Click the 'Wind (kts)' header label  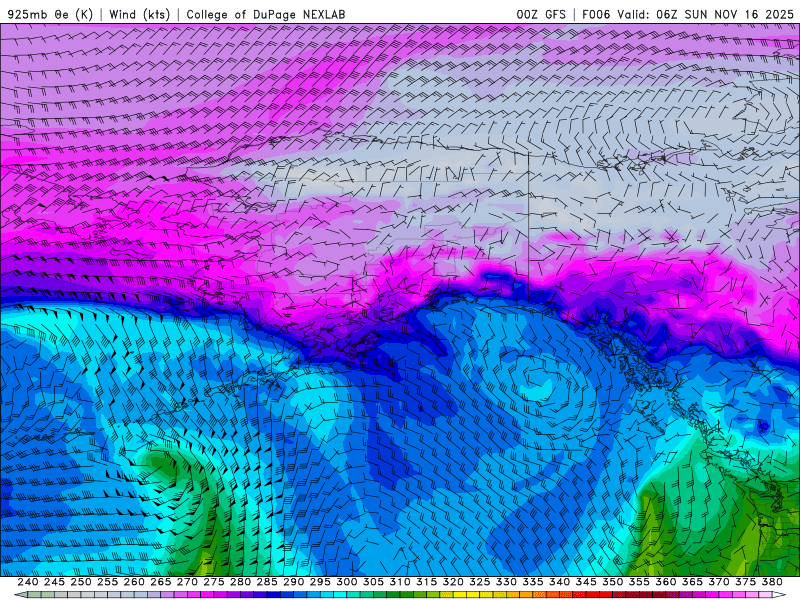pyautogui.click(x=139, y=14)
